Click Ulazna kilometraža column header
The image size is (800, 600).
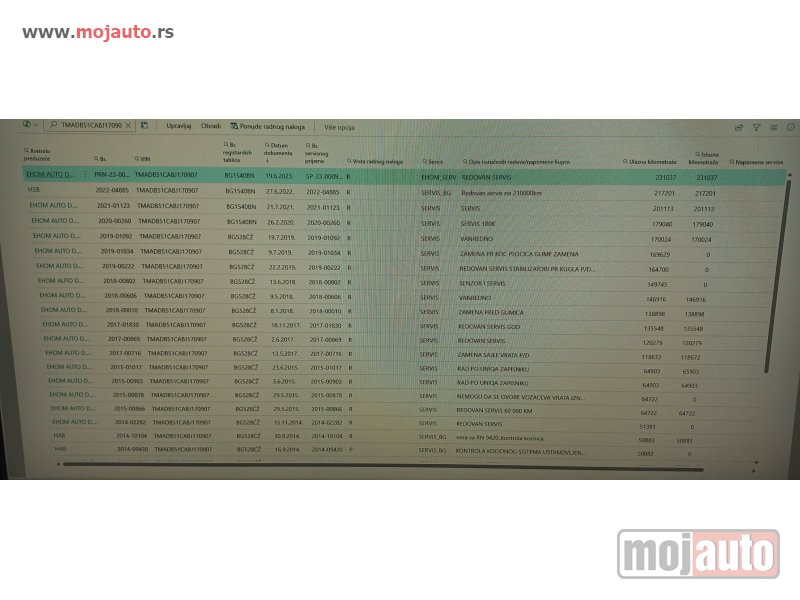pos(652,161)
